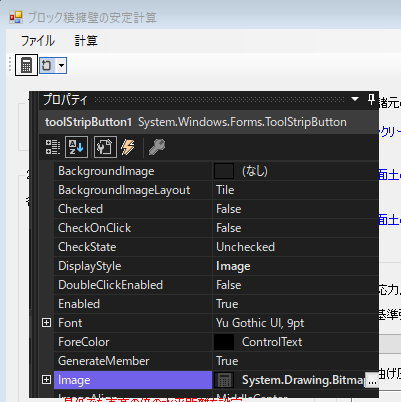Select the Checked property name
Screen dimensions: 401x402
(x=80, y=209)
